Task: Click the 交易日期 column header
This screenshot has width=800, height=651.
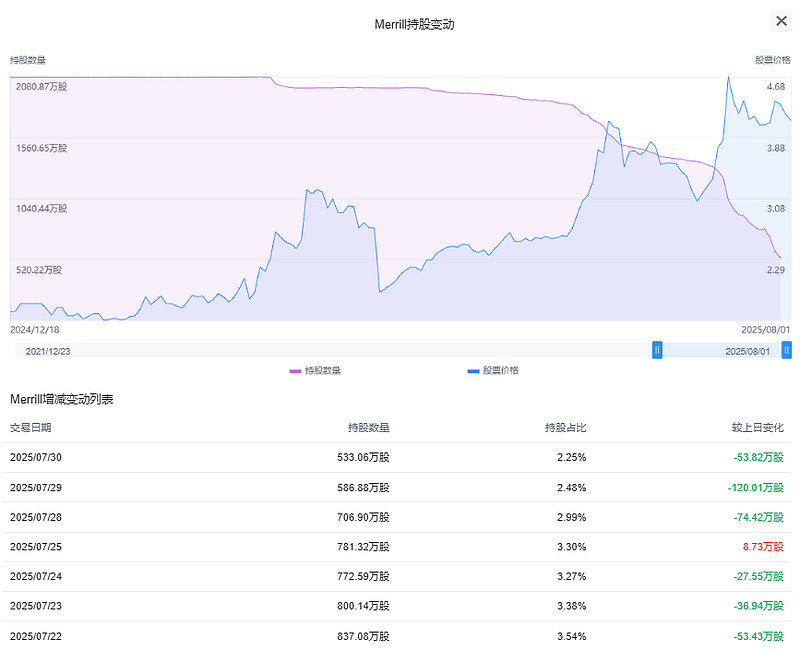Action: pos(31,428)
